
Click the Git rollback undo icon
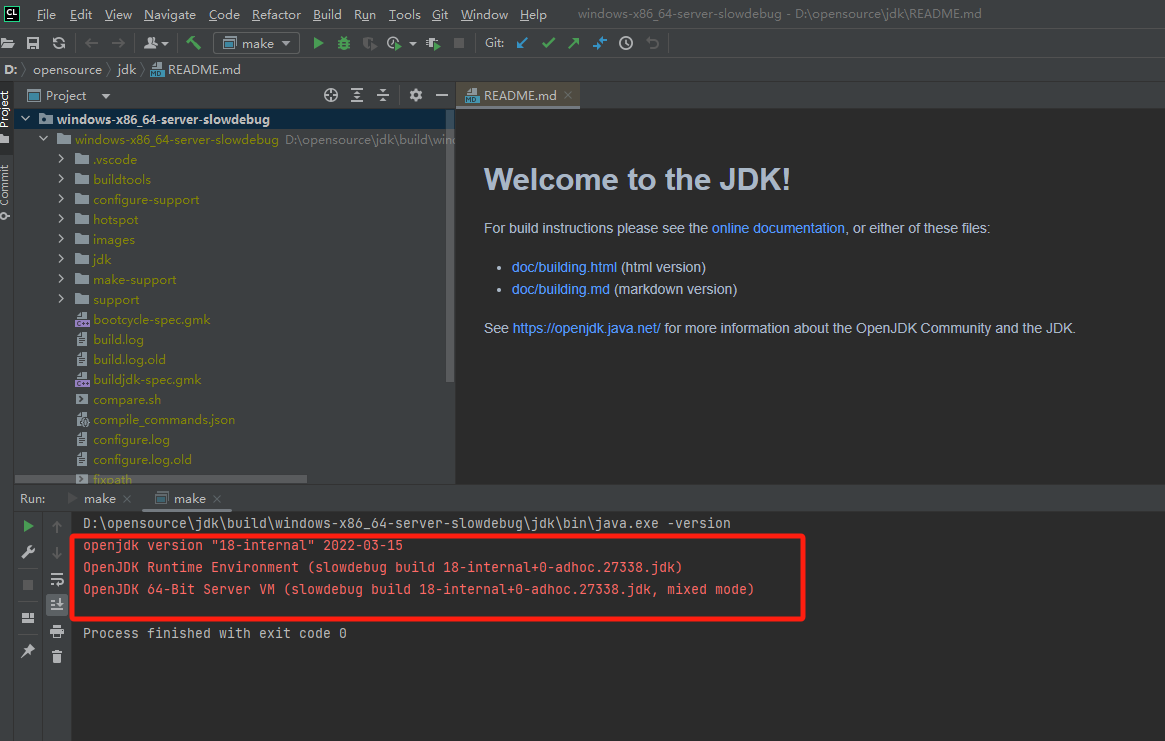point(652,43)
